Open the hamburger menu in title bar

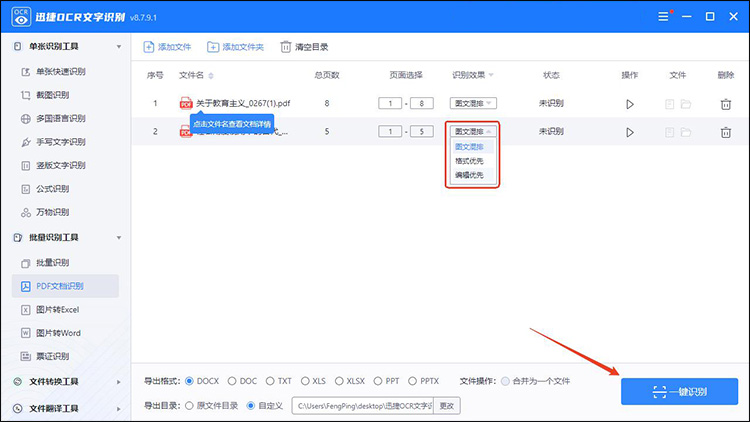coord(663,17)
